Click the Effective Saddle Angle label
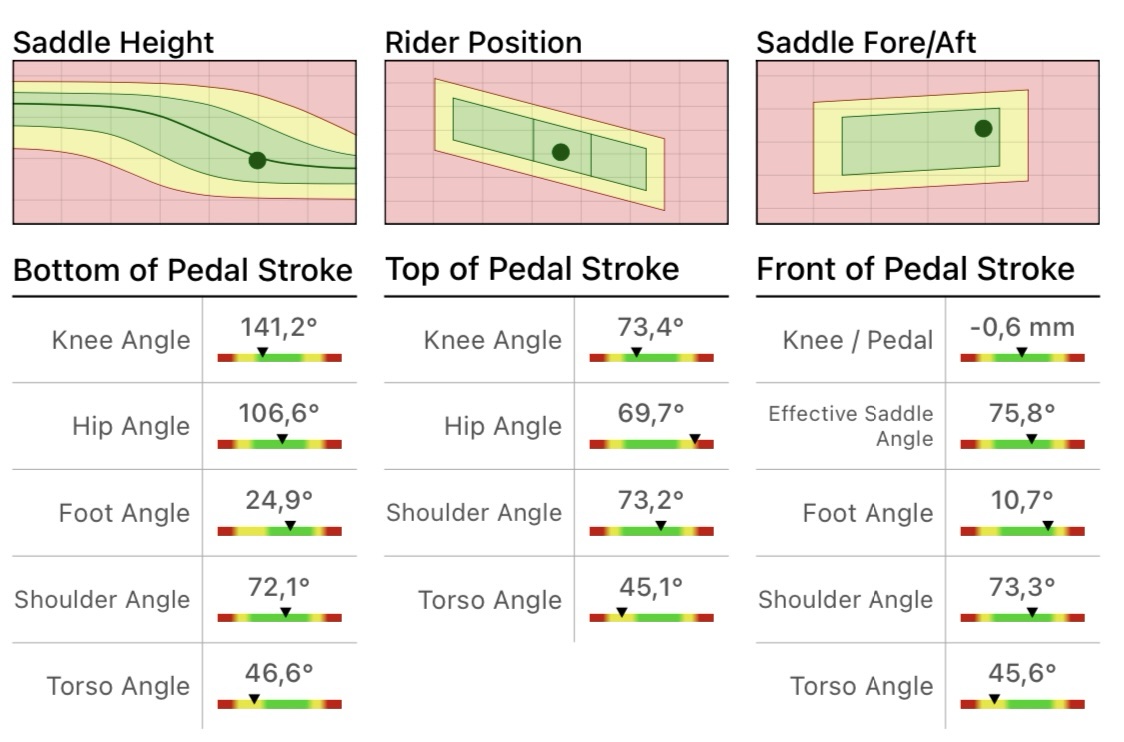This screenshot has width=1124, height=742. pyautogui.click(x=850, y=426)
